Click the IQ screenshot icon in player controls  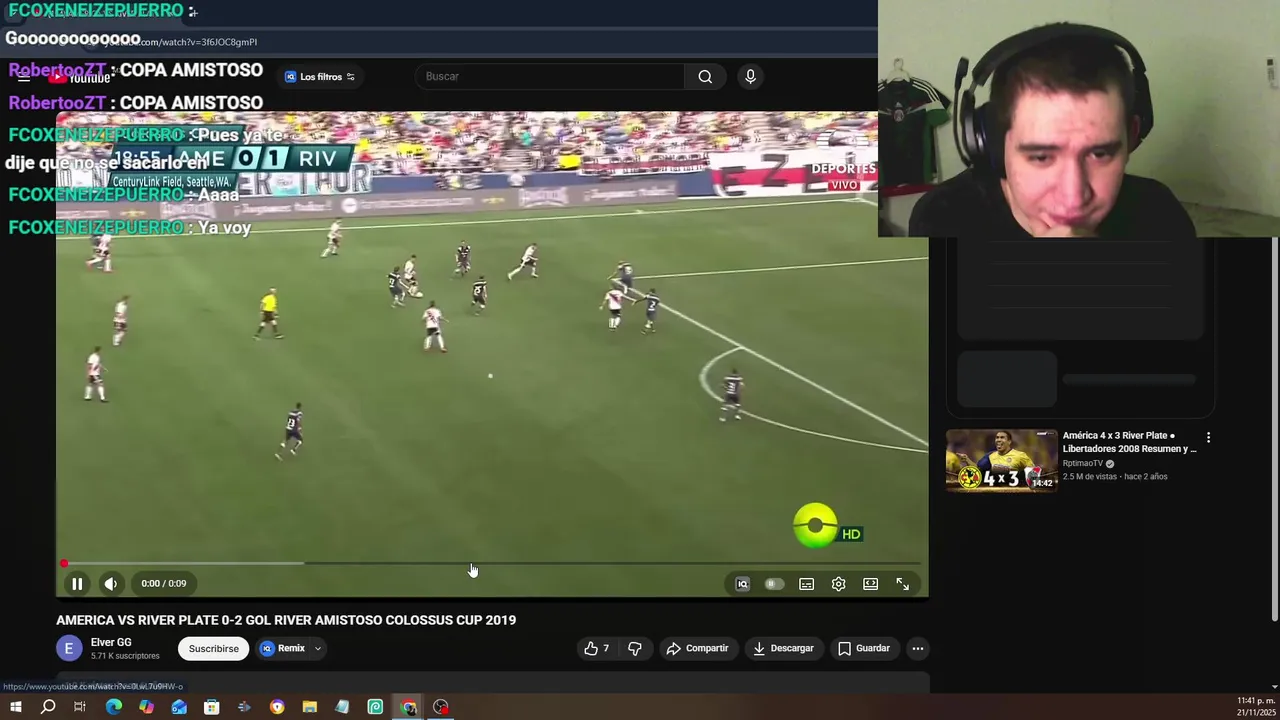(x=742, y=584)
